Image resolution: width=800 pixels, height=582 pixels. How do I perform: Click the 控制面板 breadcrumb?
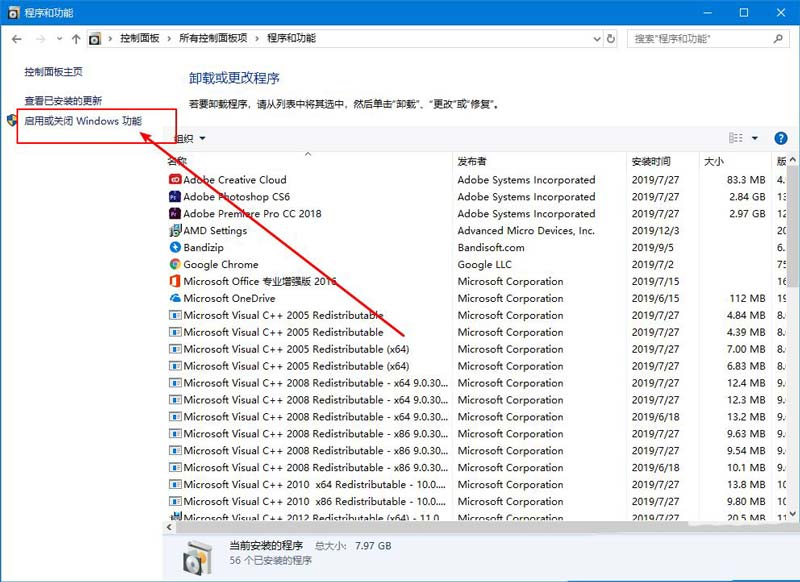(x=140, y=38)
